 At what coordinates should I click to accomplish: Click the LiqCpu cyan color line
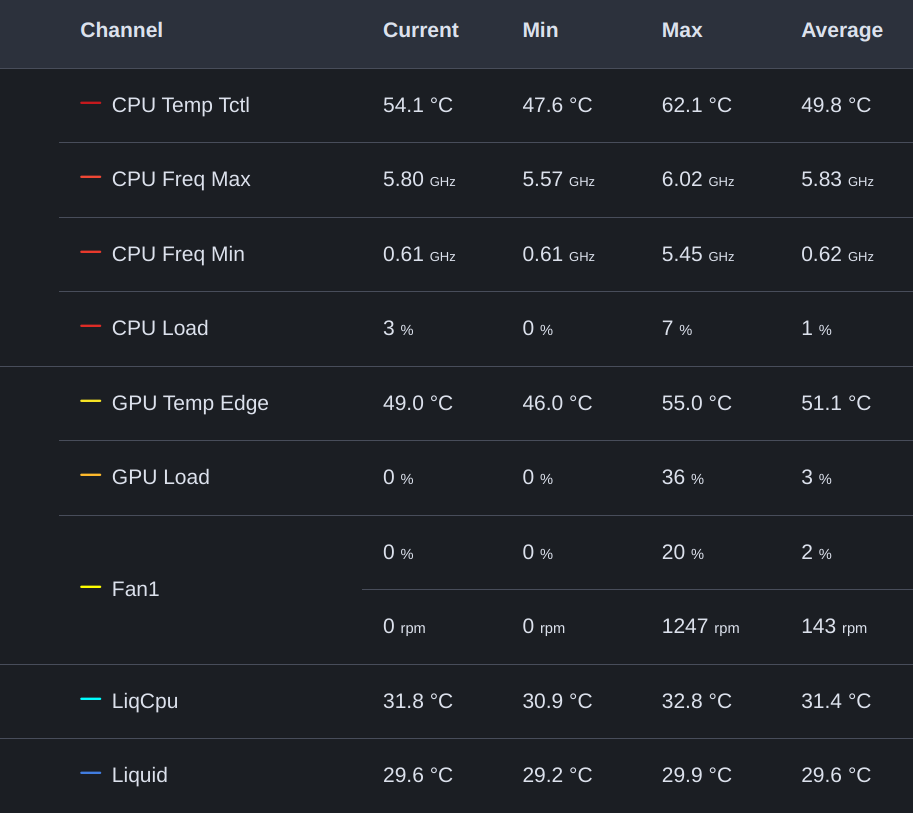click(x=90, y=699)
